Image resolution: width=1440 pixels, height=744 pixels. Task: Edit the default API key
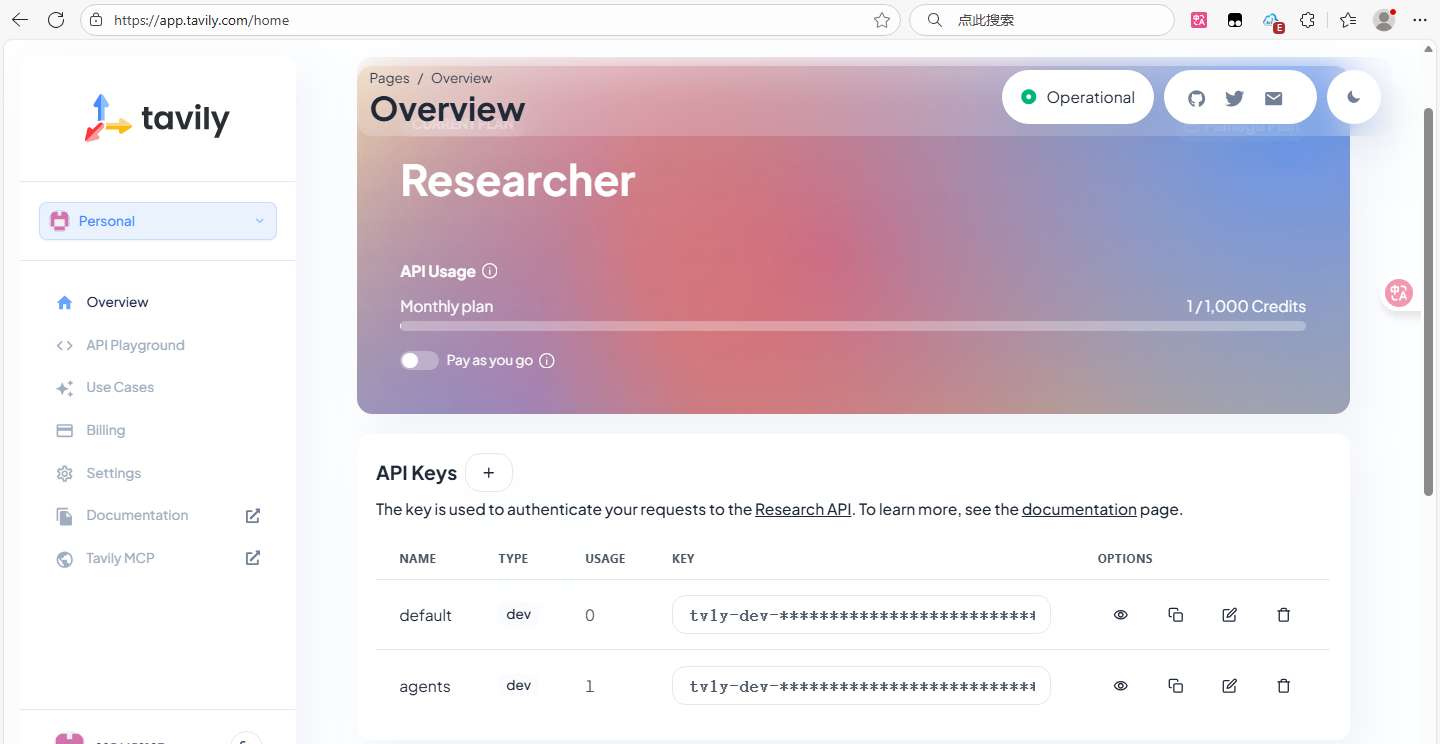point(1230,615)
